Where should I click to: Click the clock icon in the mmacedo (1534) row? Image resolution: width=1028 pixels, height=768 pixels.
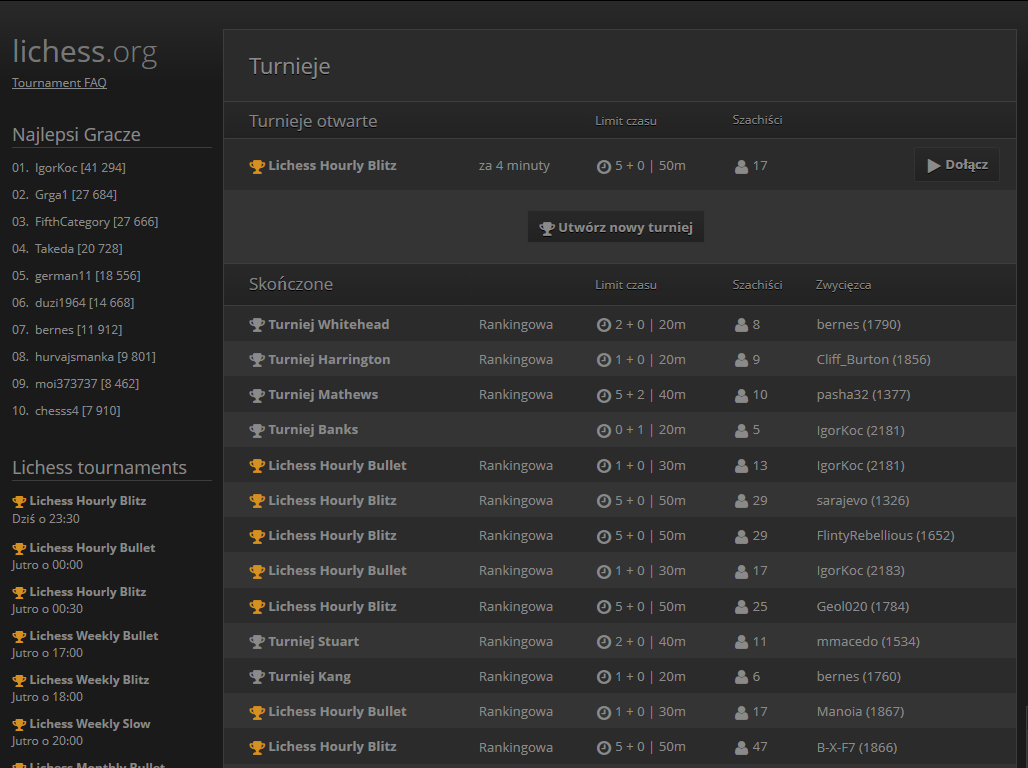604,642
